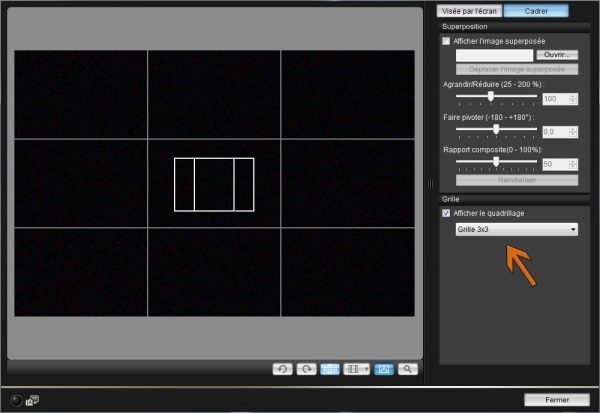Rotate the view counterclockwise
Viewport: 600px width, 413px height.
coord(284,369)
